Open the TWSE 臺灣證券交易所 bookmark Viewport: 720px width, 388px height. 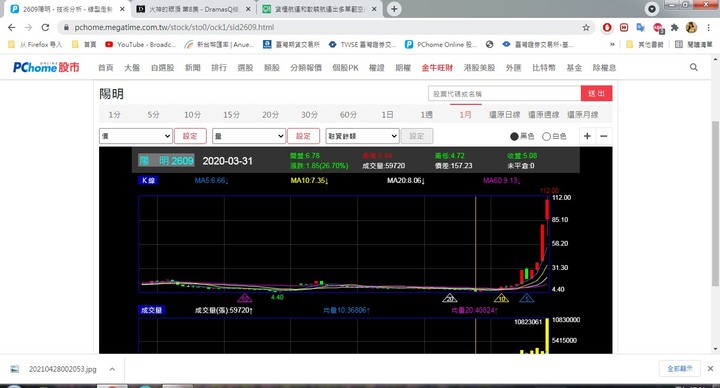tap(362, 45)
